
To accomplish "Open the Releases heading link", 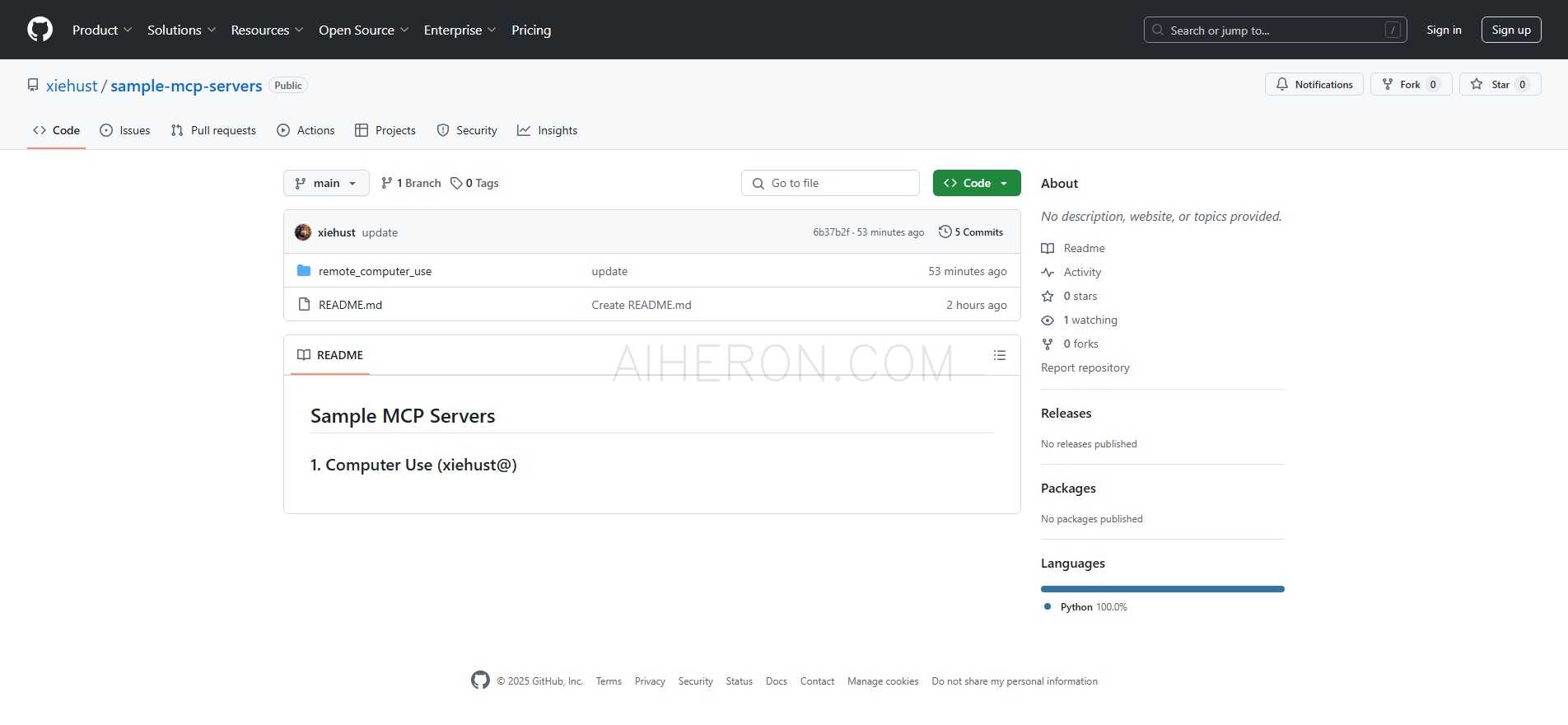I will tap(1066, 413).
